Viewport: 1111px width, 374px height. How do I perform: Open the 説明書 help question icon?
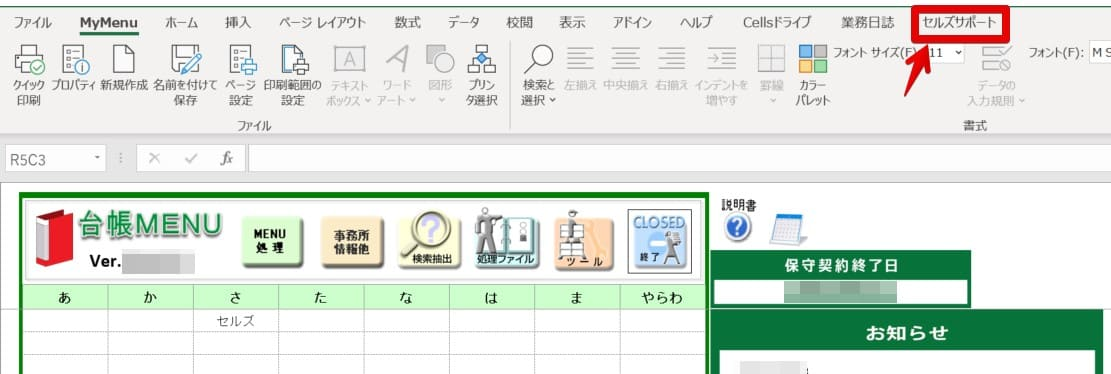click(738, 227)
